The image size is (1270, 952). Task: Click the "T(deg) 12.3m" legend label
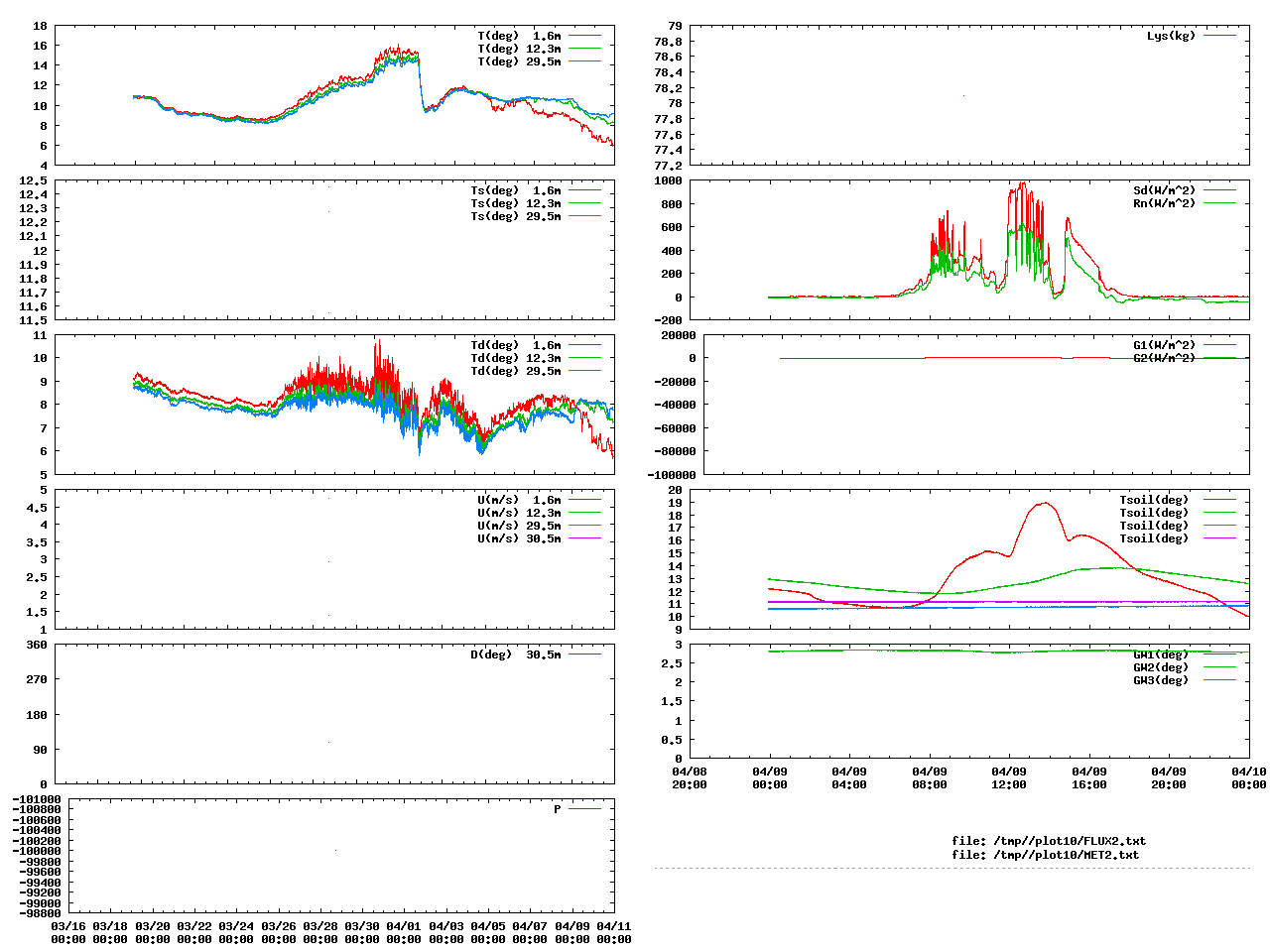[519, 49]
